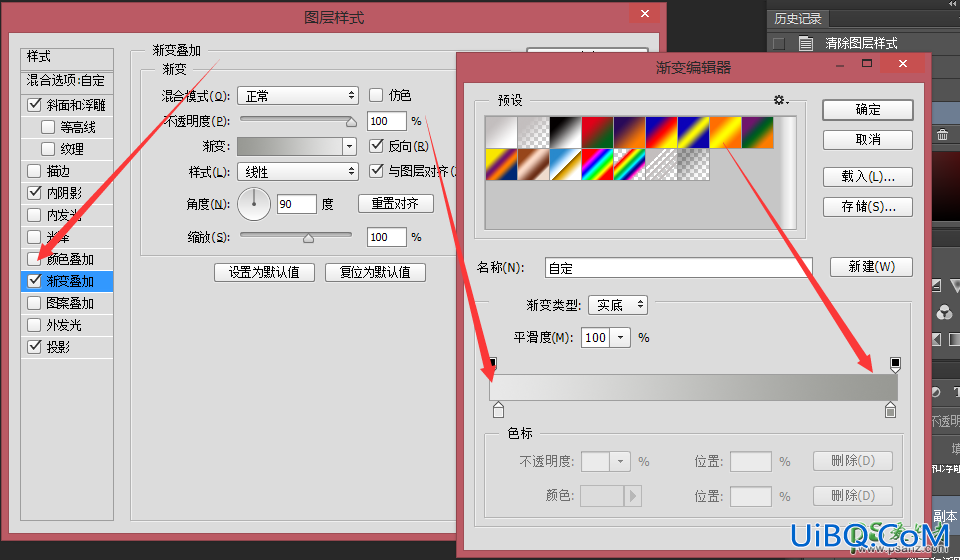This screenshot has height=560, width=960.
Task: Click the 载入(L)... button
Action: (x=868, y=177)
